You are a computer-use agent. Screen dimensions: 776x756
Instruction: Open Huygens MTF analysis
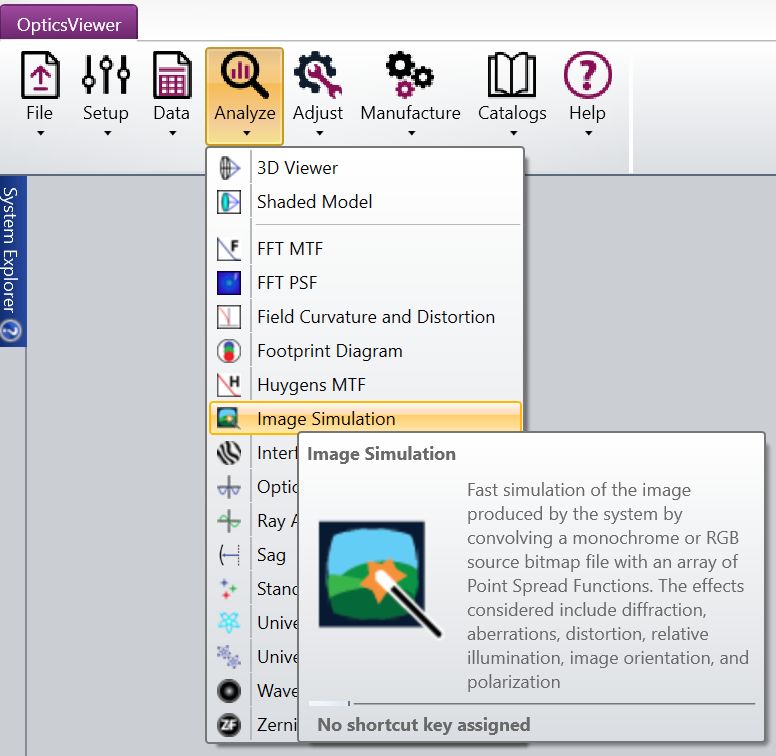click(310, 385)
